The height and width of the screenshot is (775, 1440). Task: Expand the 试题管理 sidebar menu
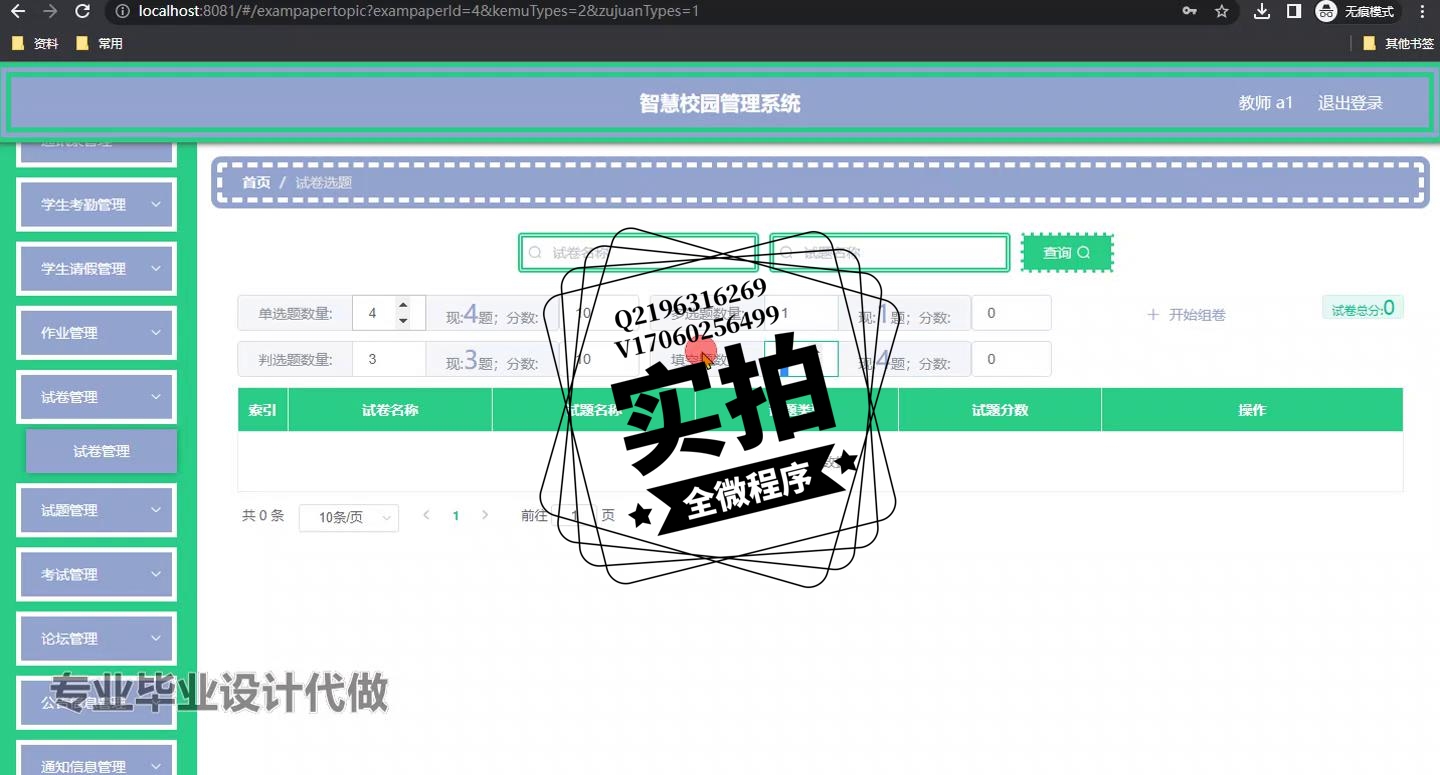click(97, 510)
